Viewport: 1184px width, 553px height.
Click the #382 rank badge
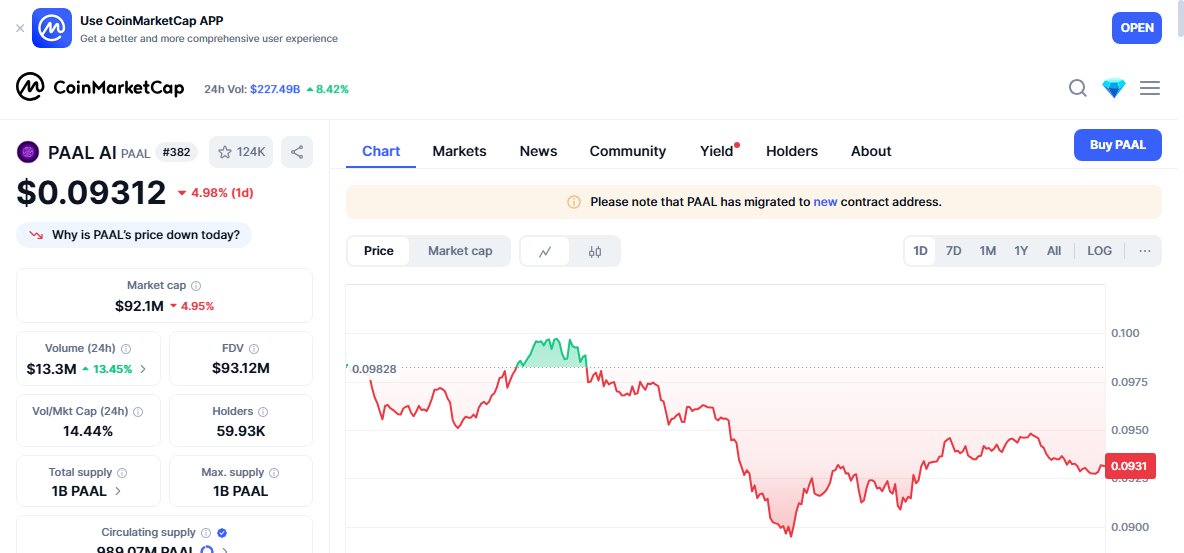177,152
